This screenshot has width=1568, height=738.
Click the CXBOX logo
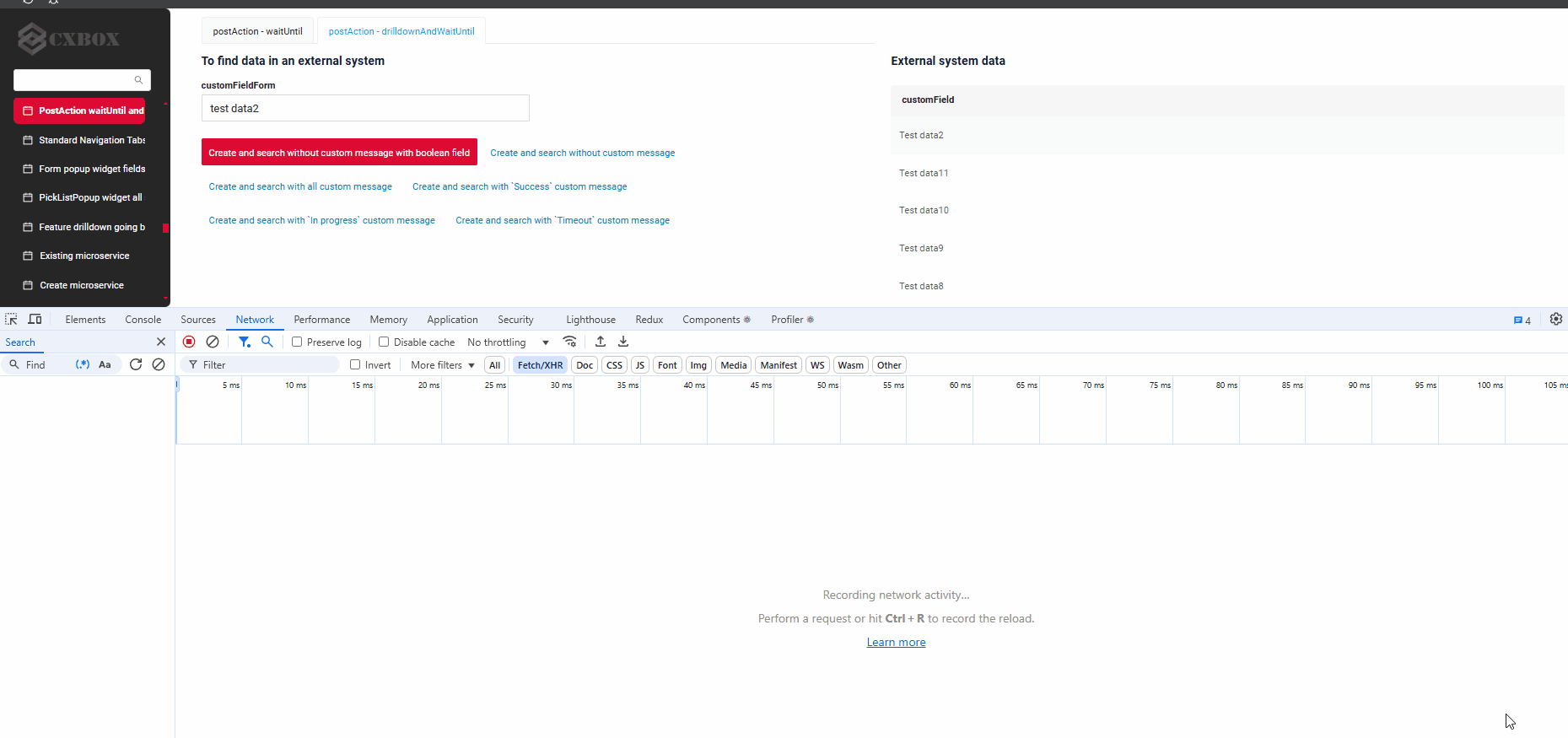pyautogui.click(x=69, y=38)
